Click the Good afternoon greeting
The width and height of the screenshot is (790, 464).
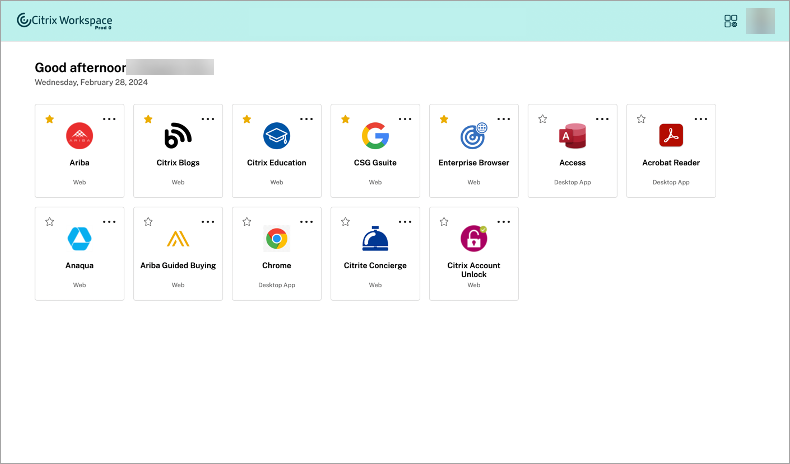pyautogui.click(x=80, y=68)
